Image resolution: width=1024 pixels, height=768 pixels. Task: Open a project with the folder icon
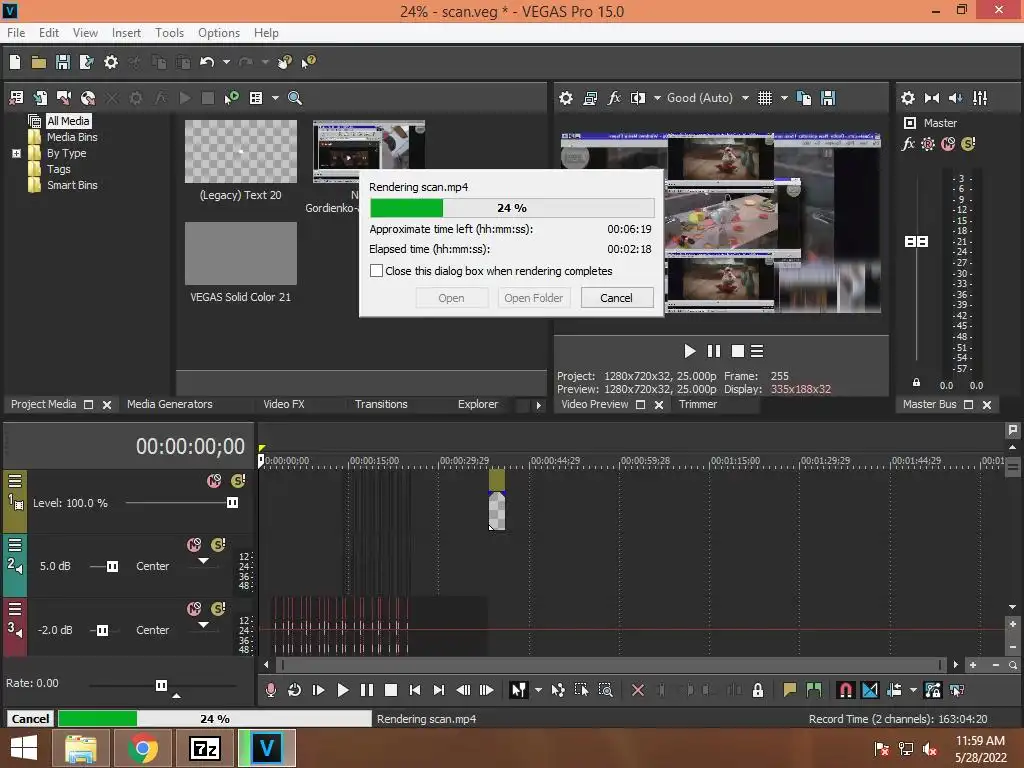pos(39,62)
